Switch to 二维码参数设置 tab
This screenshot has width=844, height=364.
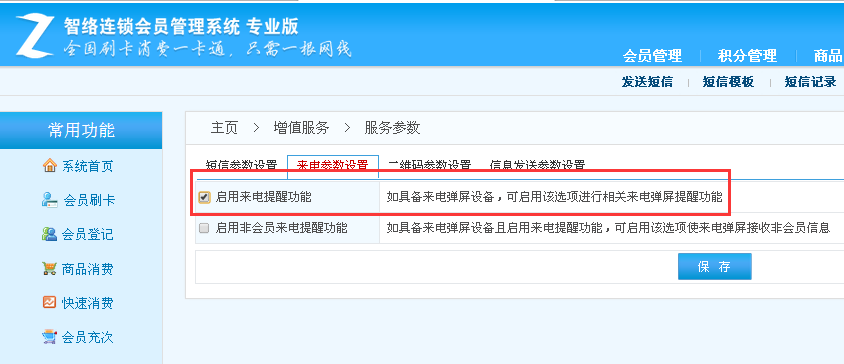[x=429, y=165]
